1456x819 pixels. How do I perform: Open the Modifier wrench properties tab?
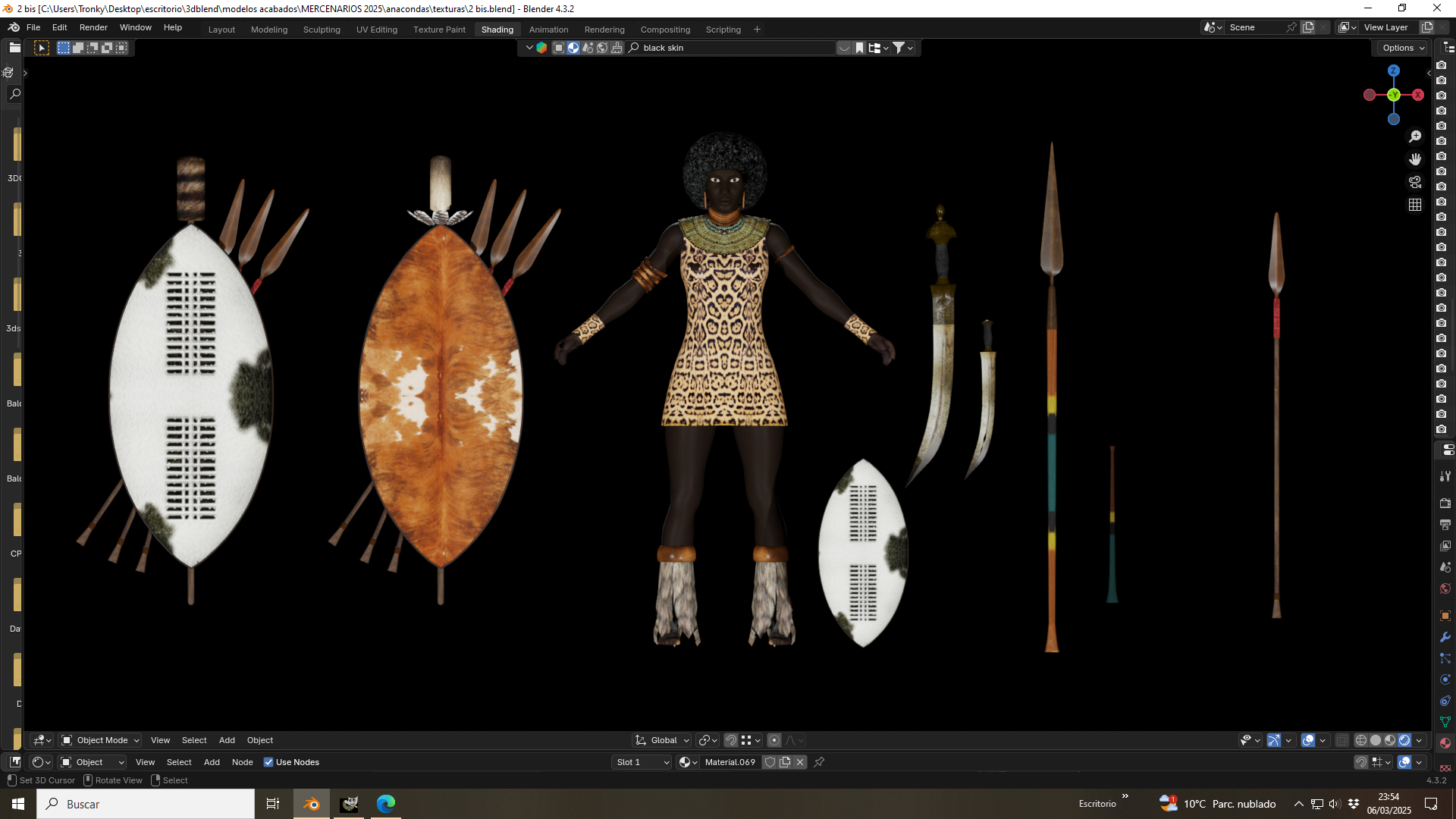coord(1445,637)
